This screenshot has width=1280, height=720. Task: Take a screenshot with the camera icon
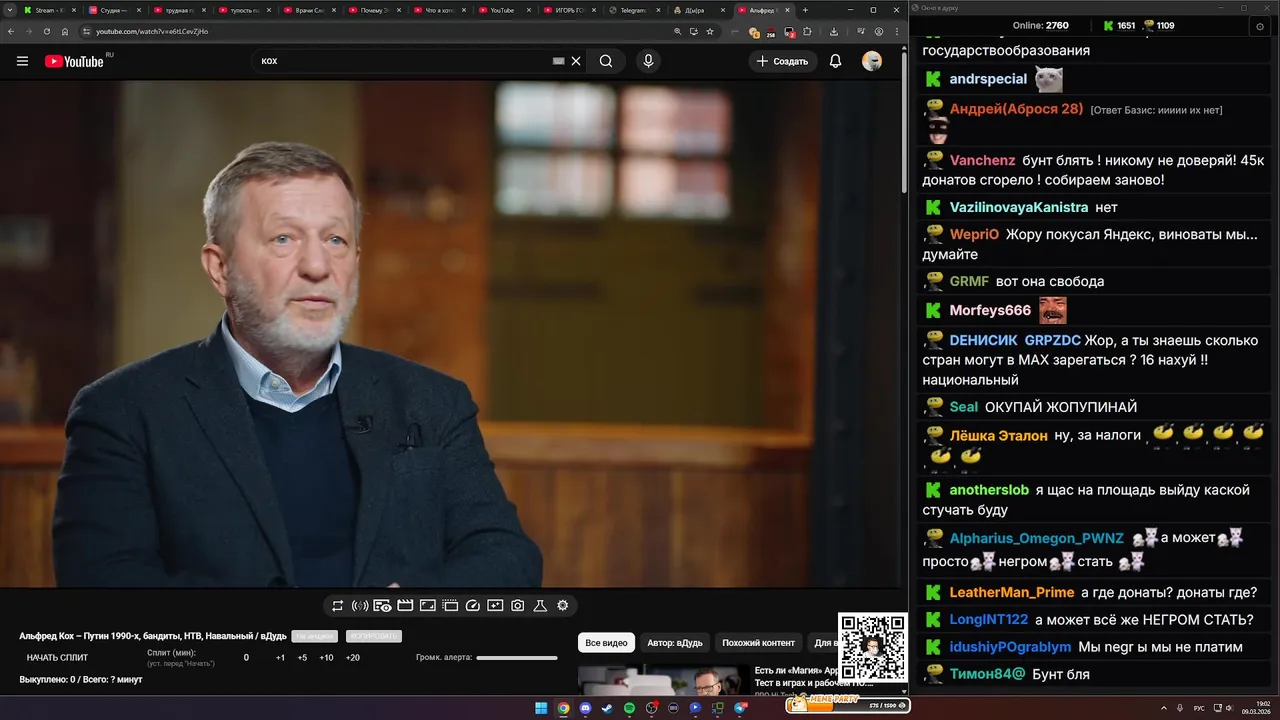[518, 605]
